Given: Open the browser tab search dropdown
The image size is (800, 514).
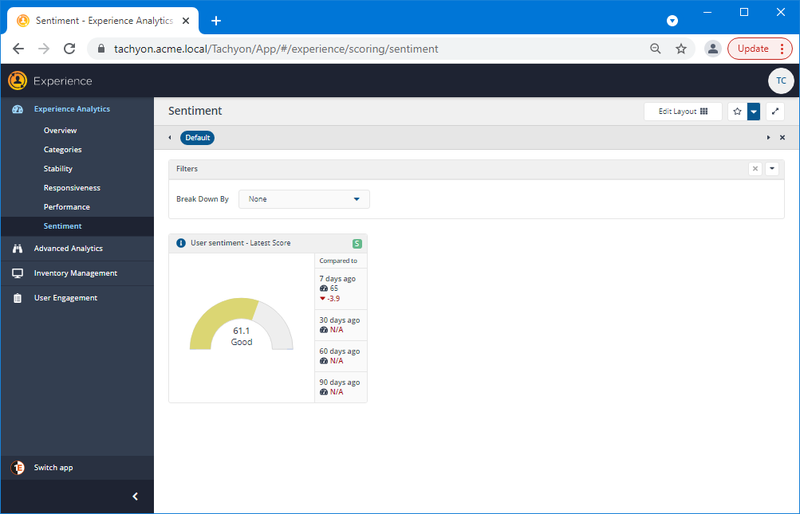Looking at the screenshot, I should [x=672, y=20].
